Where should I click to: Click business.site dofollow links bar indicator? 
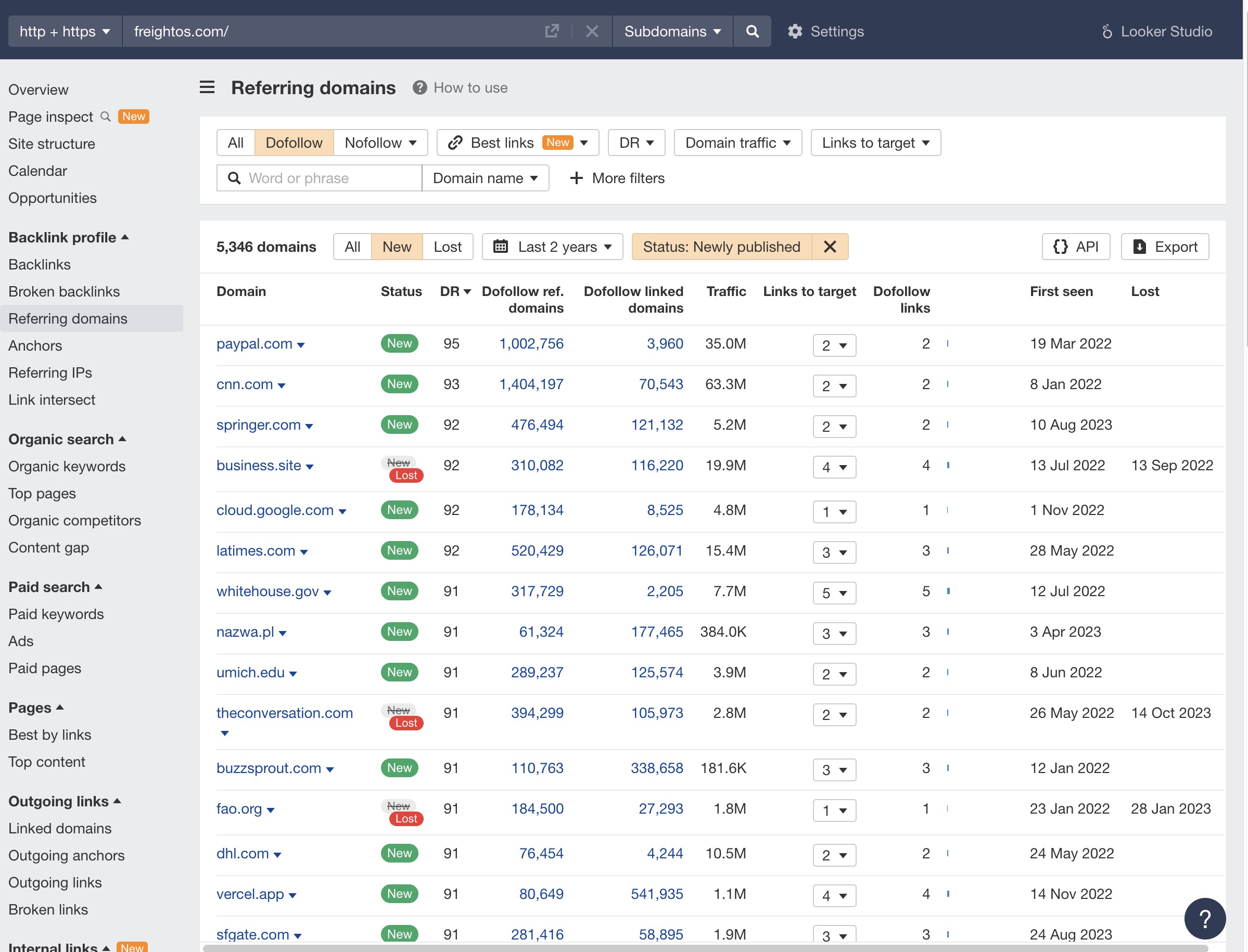(x=948, y=465)
